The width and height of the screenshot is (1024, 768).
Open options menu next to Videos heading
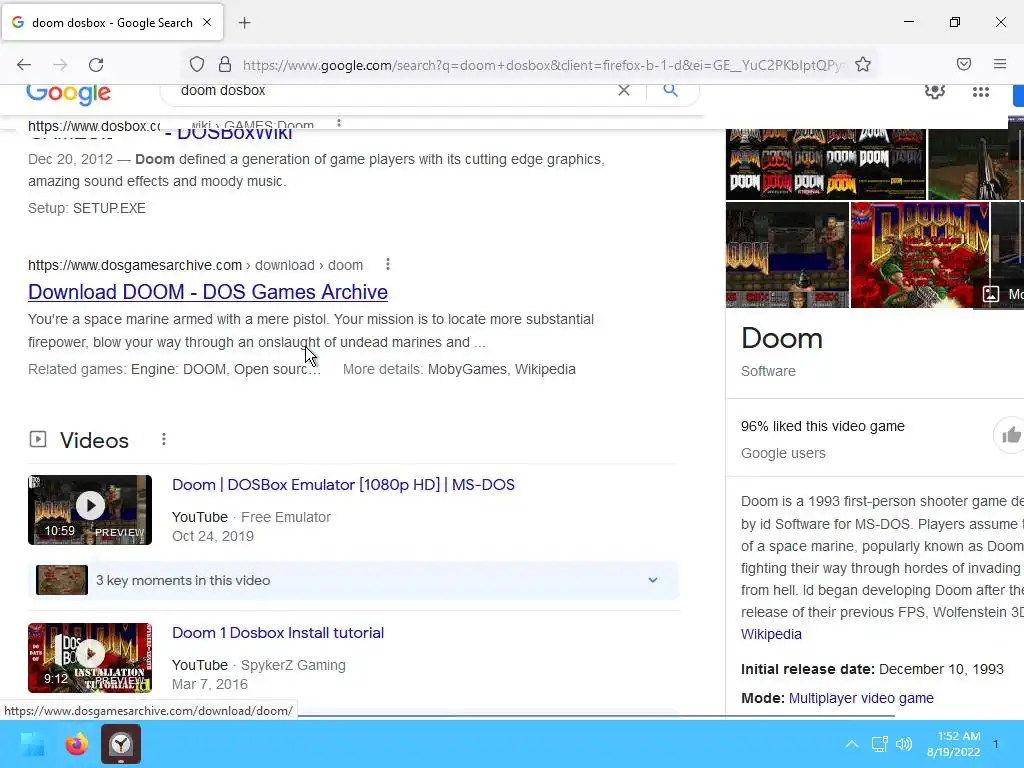tap(164, 440)
